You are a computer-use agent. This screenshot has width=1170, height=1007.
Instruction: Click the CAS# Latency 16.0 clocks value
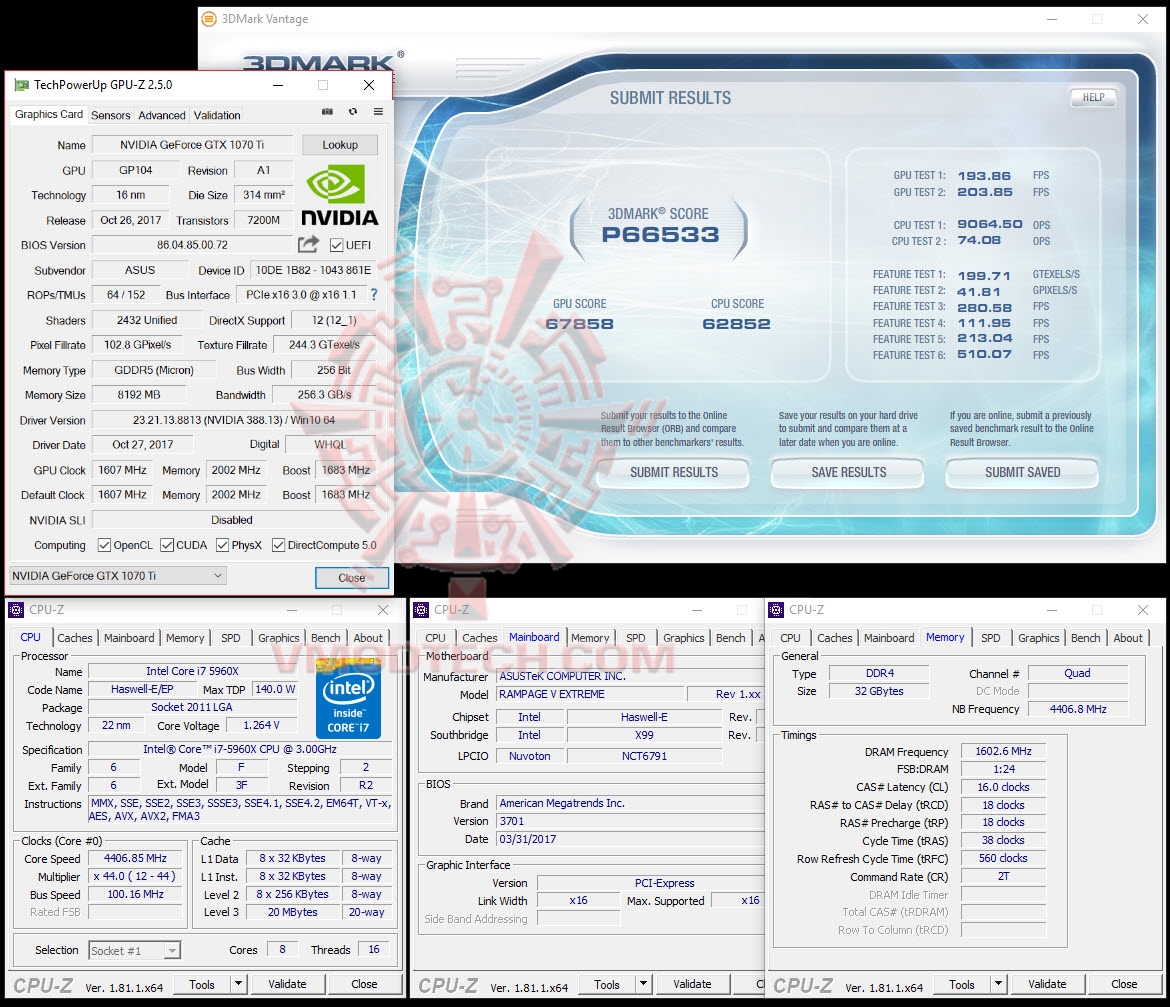pos(1003,787)
